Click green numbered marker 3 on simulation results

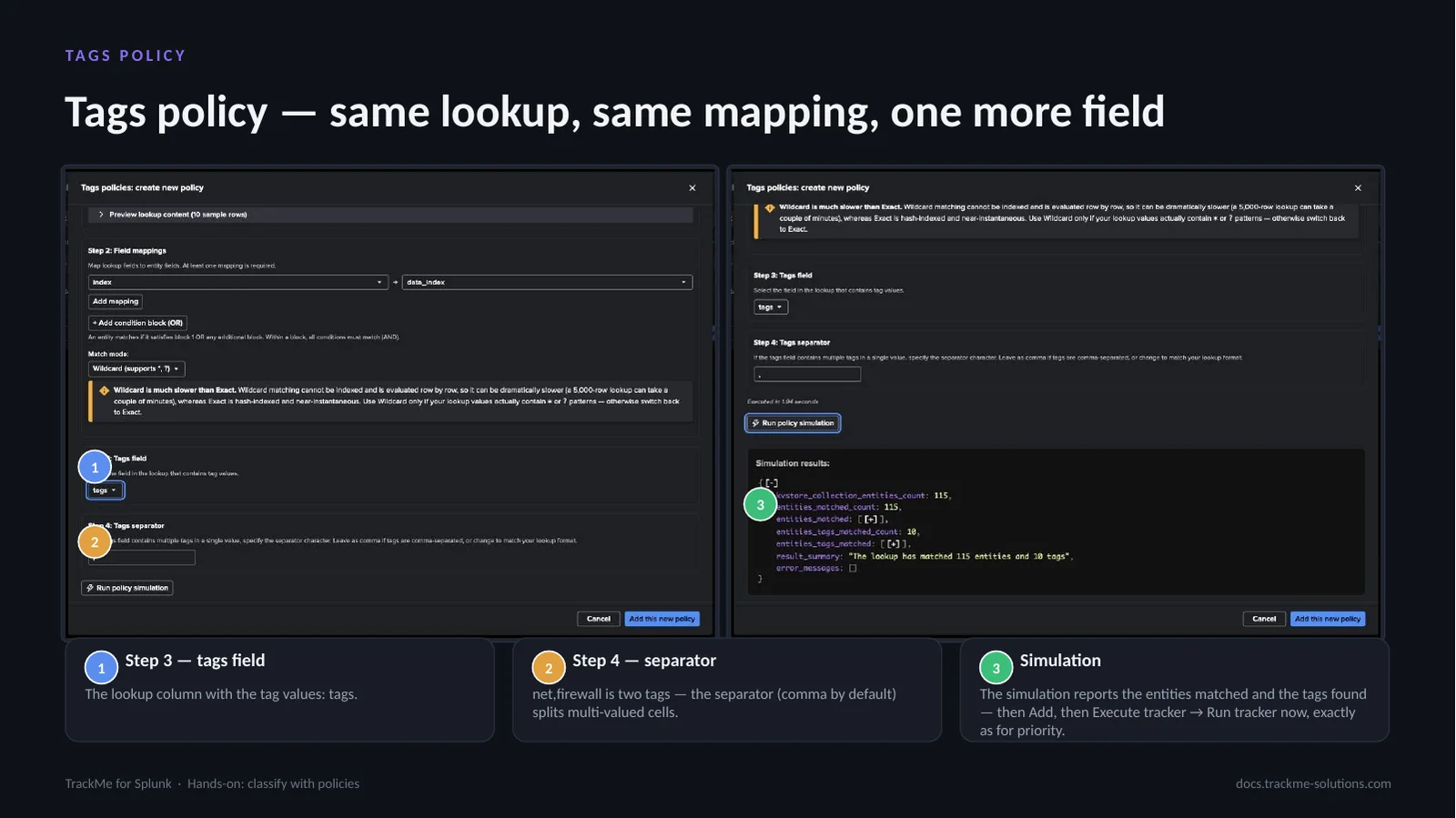tap(761, 504)
